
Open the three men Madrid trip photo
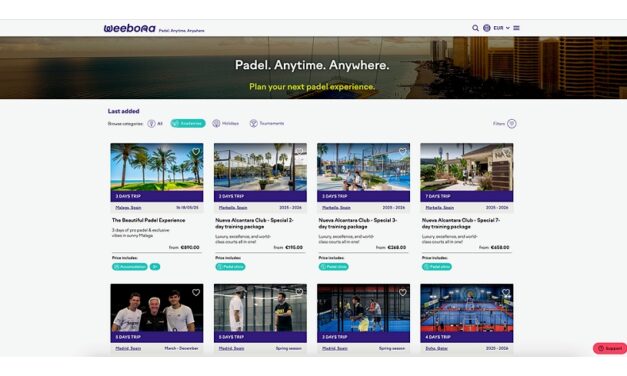click(157, 308)
